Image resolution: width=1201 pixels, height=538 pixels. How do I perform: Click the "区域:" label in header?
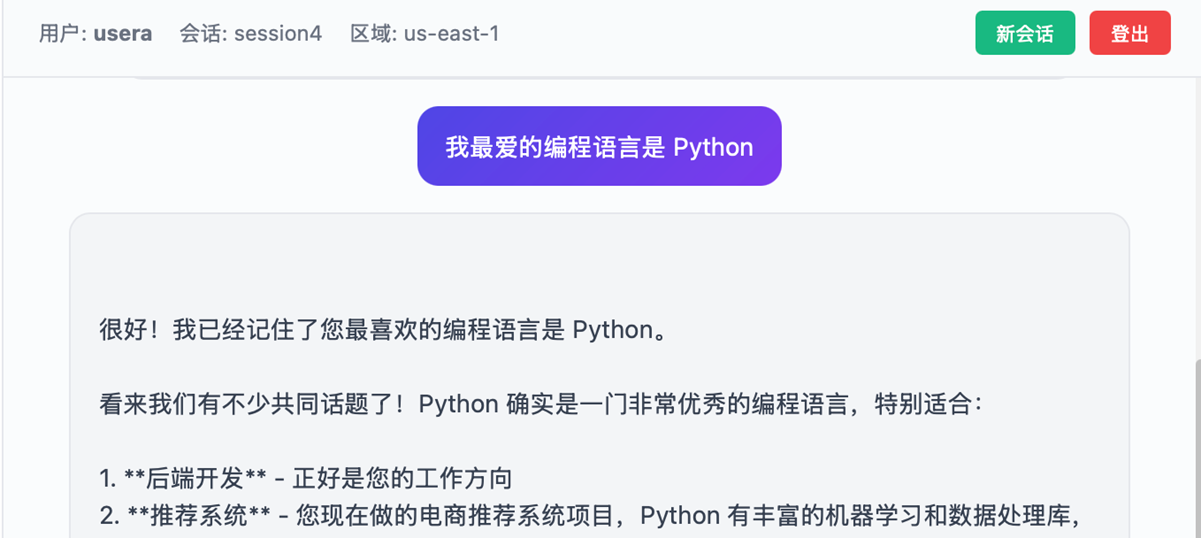coord(374,34)
